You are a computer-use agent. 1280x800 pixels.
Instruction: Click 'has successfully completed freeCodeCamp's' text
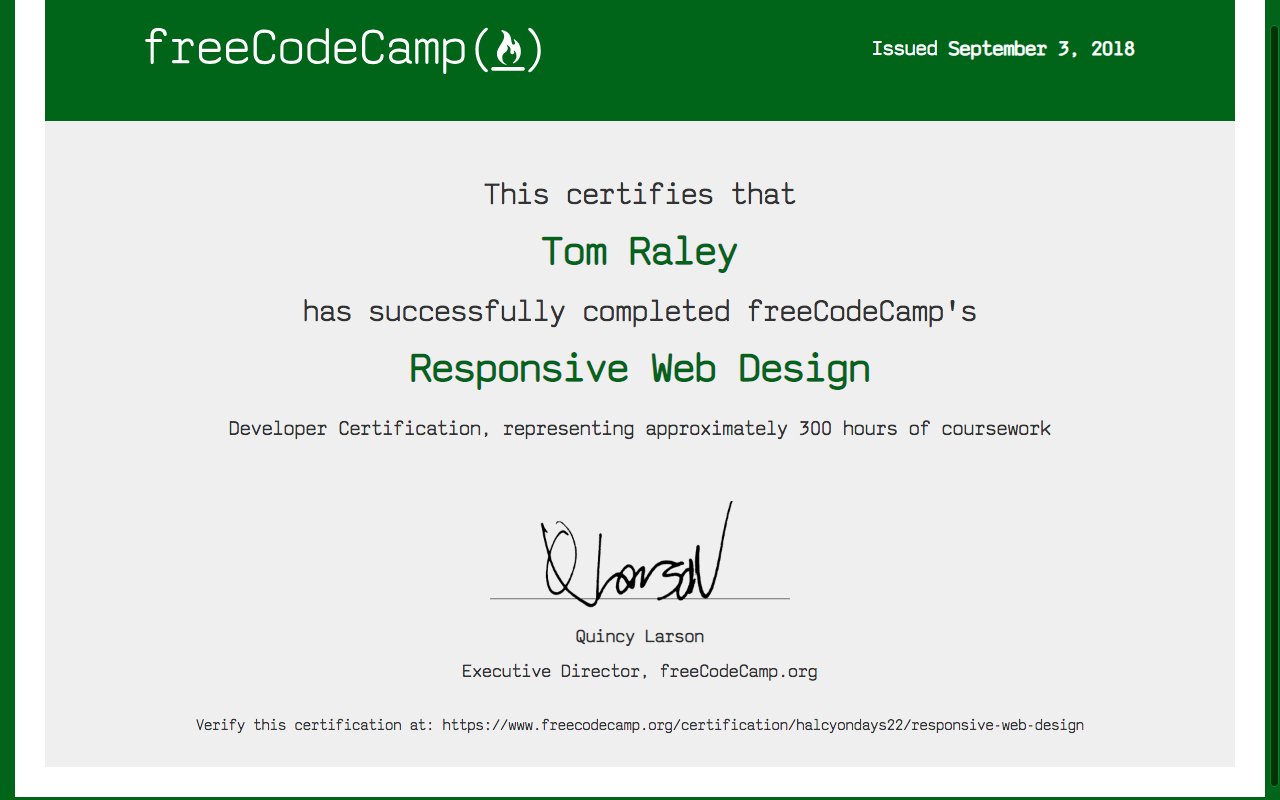[x=640, y=311]
